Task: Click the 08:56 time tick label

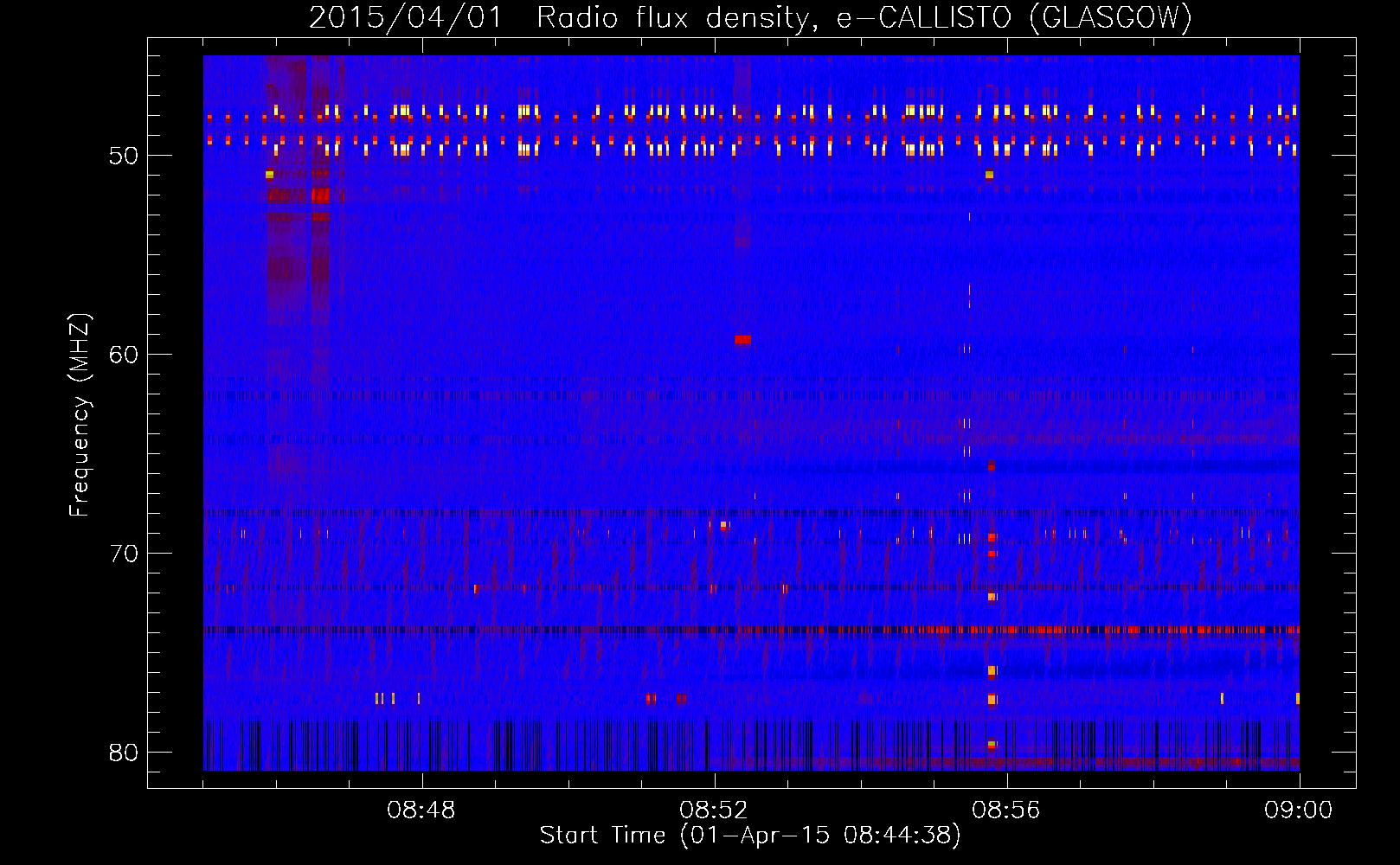Action: 1006,811
